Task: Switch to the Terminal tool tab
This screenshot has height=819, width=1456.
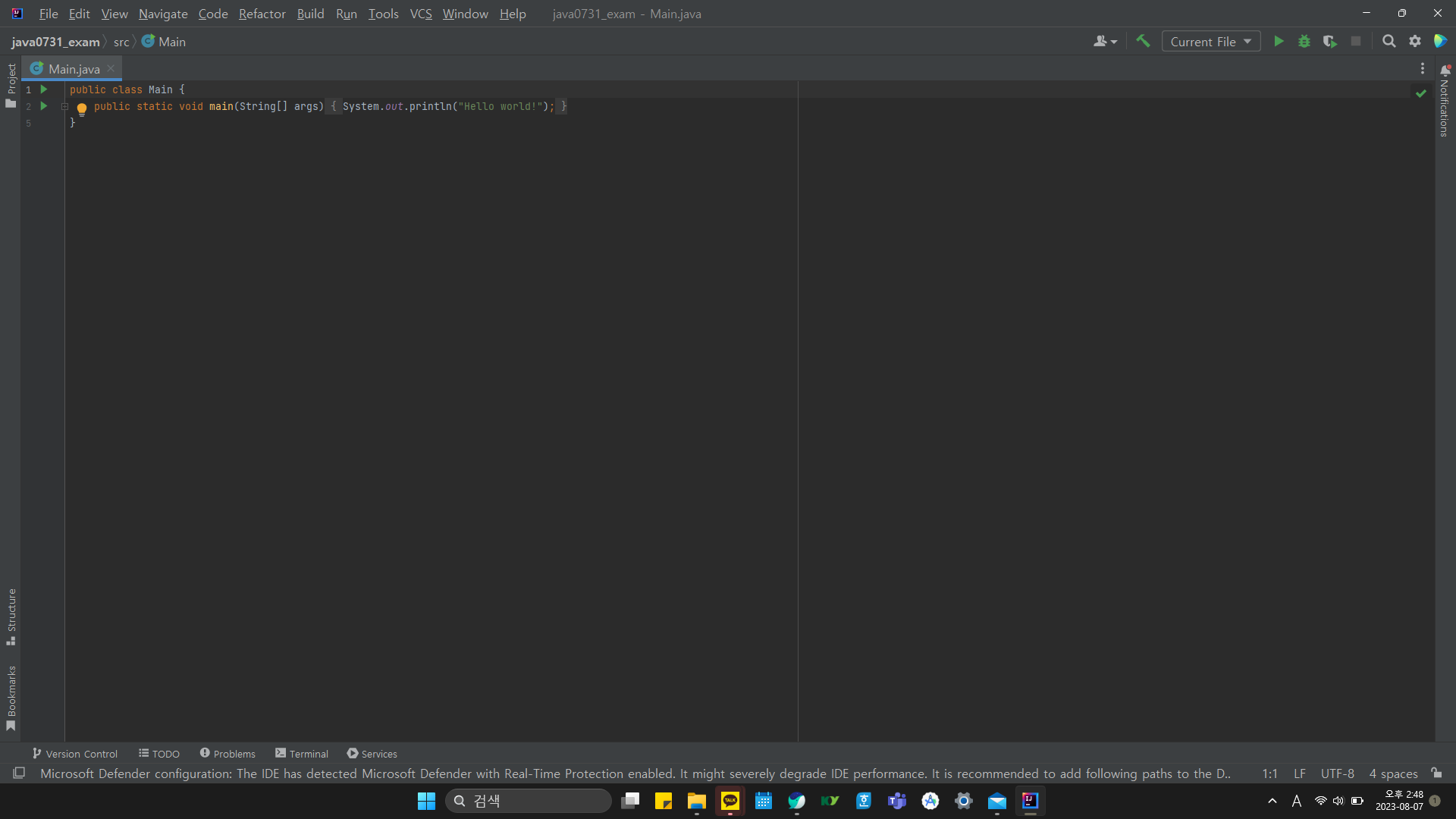Action: pos(302,754)
